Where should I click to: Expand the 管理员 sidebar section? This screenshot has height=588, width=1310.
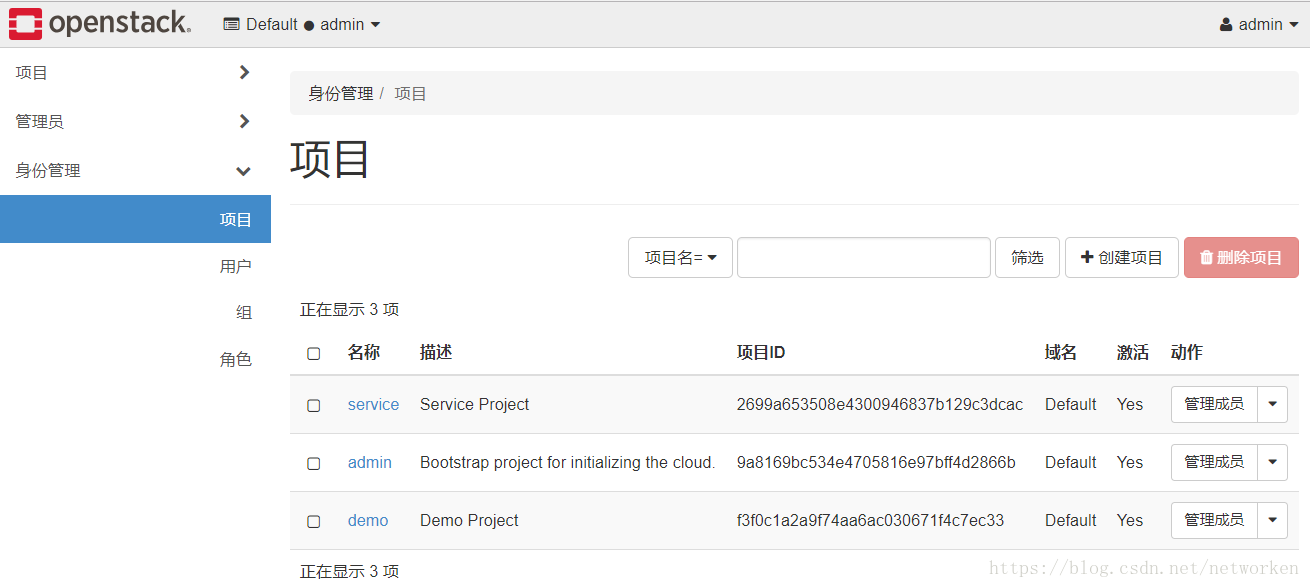pos(134,122)
